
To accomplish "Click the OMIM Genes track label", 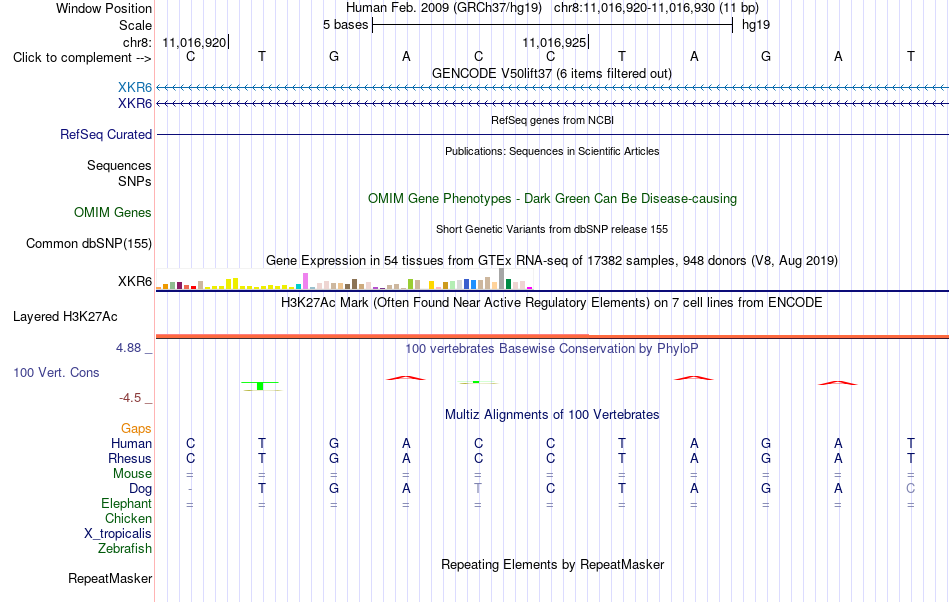I will (112, 213).
